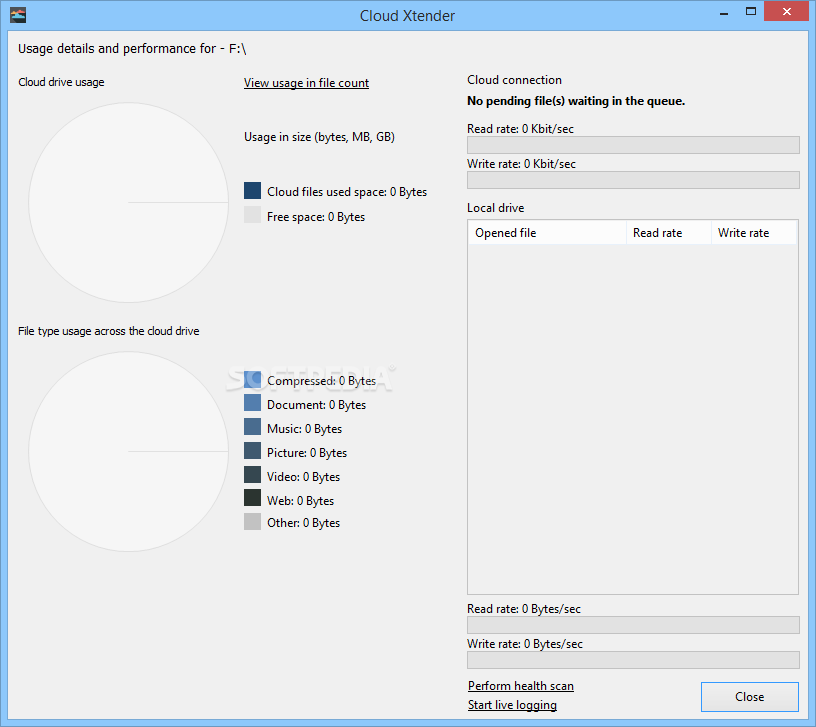The width and height of the screenshot is (816, 727).
Task: Click 'Compressed: 0 Bytes' label
Action: pos(321,381)
